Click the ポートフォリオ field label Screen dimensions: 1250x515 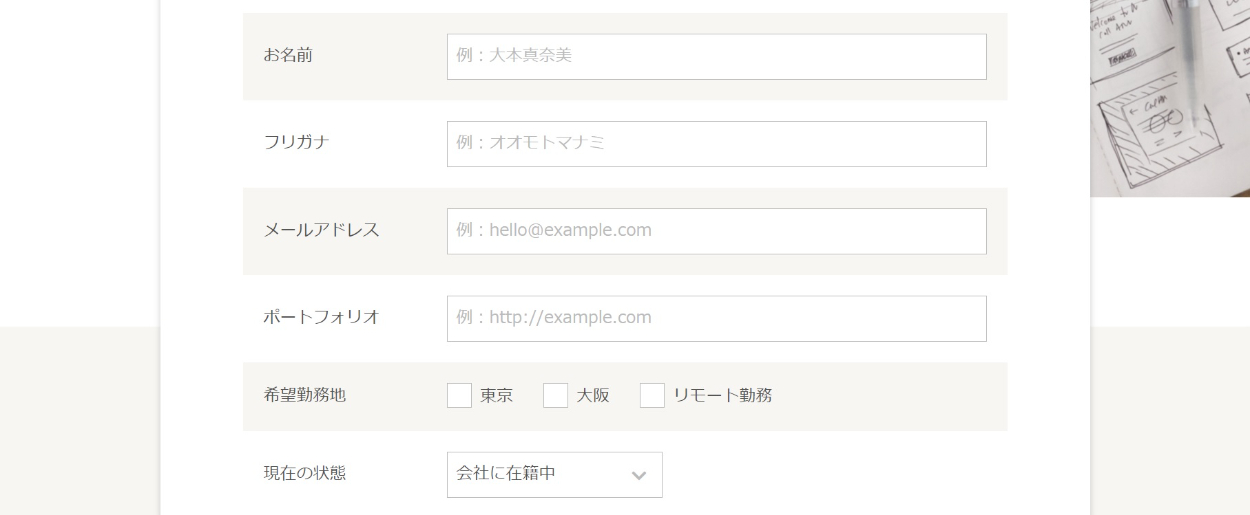[x=322, y=317]
